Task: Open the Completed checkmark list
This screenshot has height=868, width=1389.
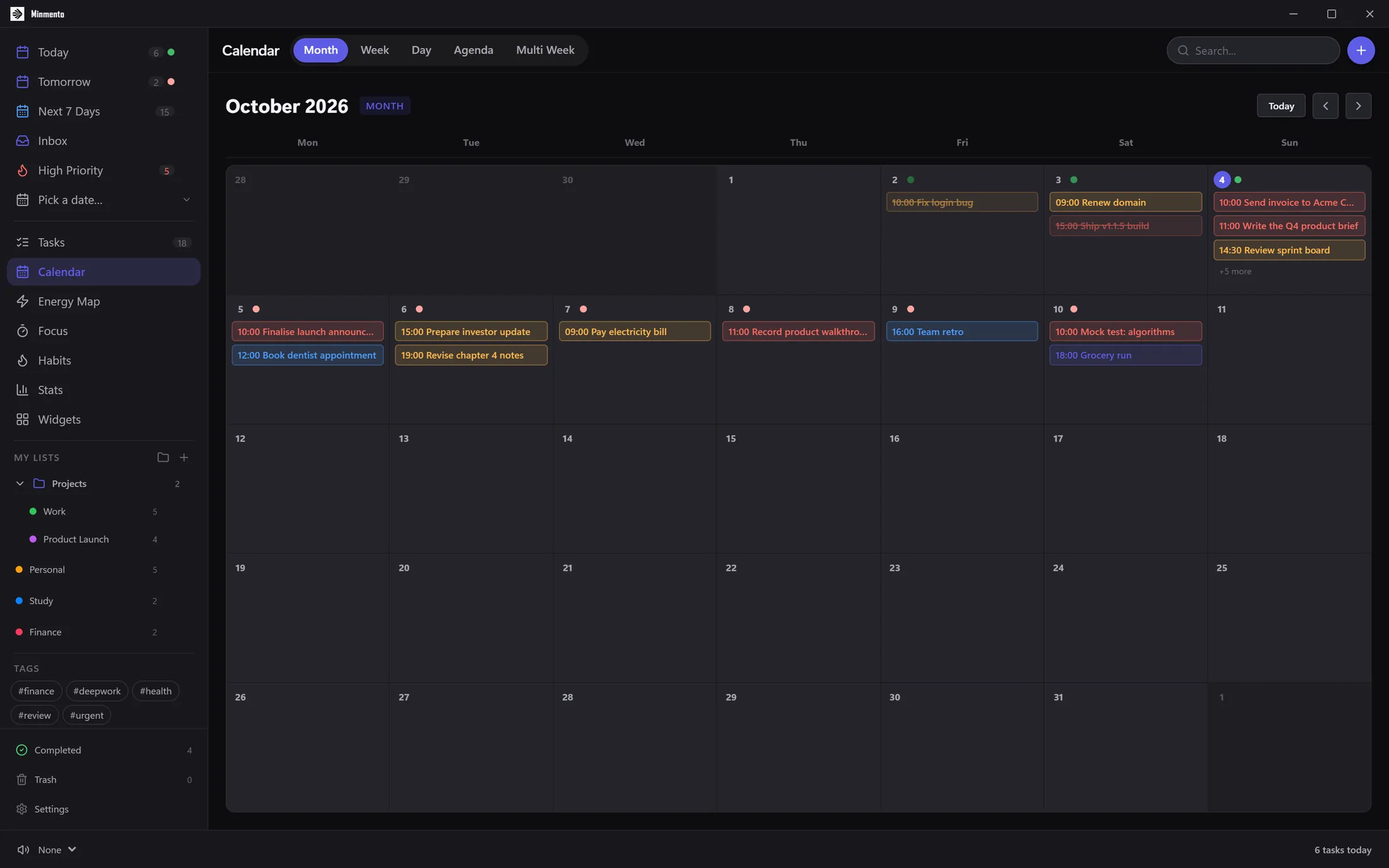Action: 104,750
